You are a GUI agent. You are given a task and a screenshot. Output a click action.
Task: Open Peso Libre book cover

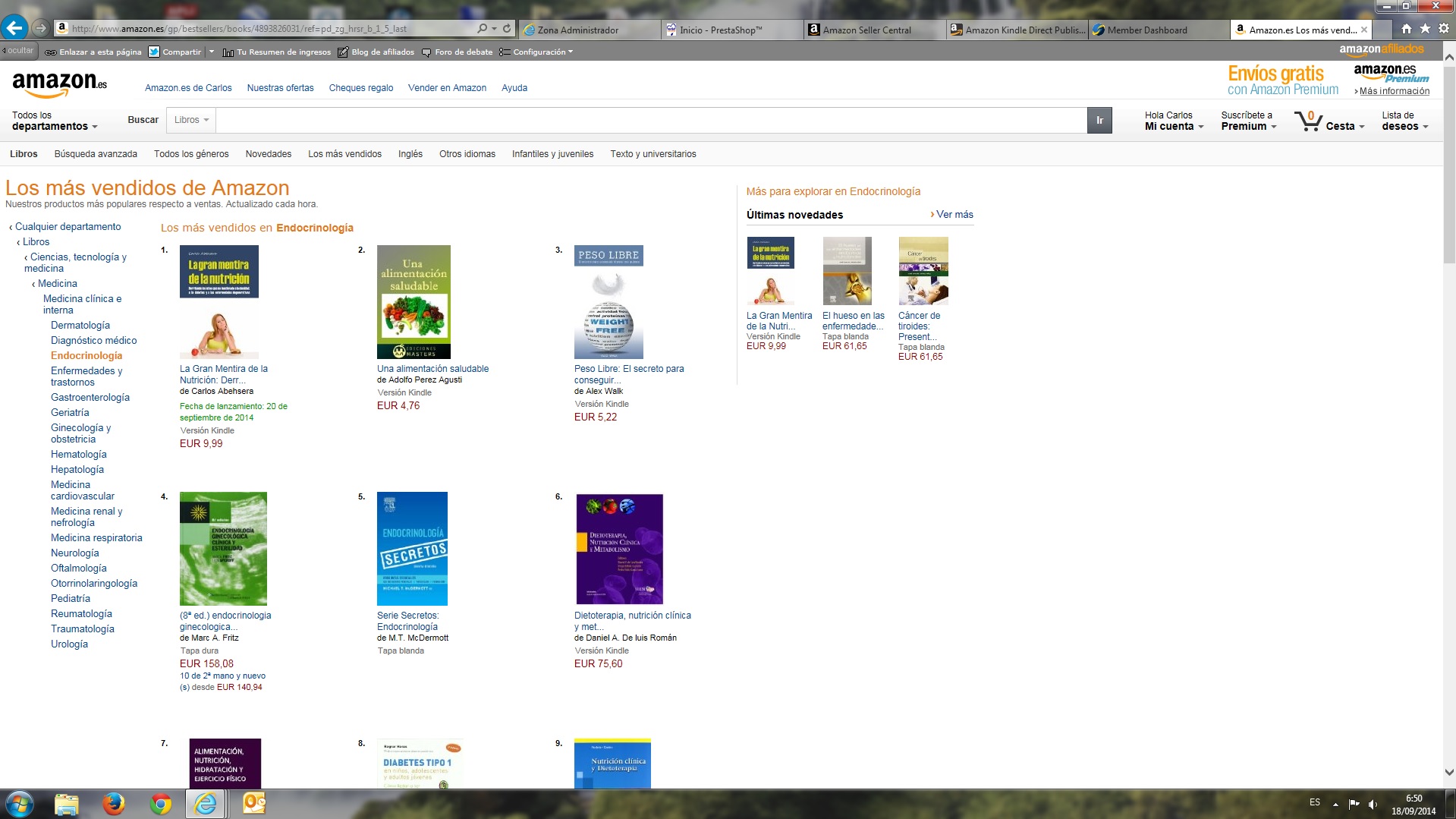pyautogui.click(x=609, y=301)
